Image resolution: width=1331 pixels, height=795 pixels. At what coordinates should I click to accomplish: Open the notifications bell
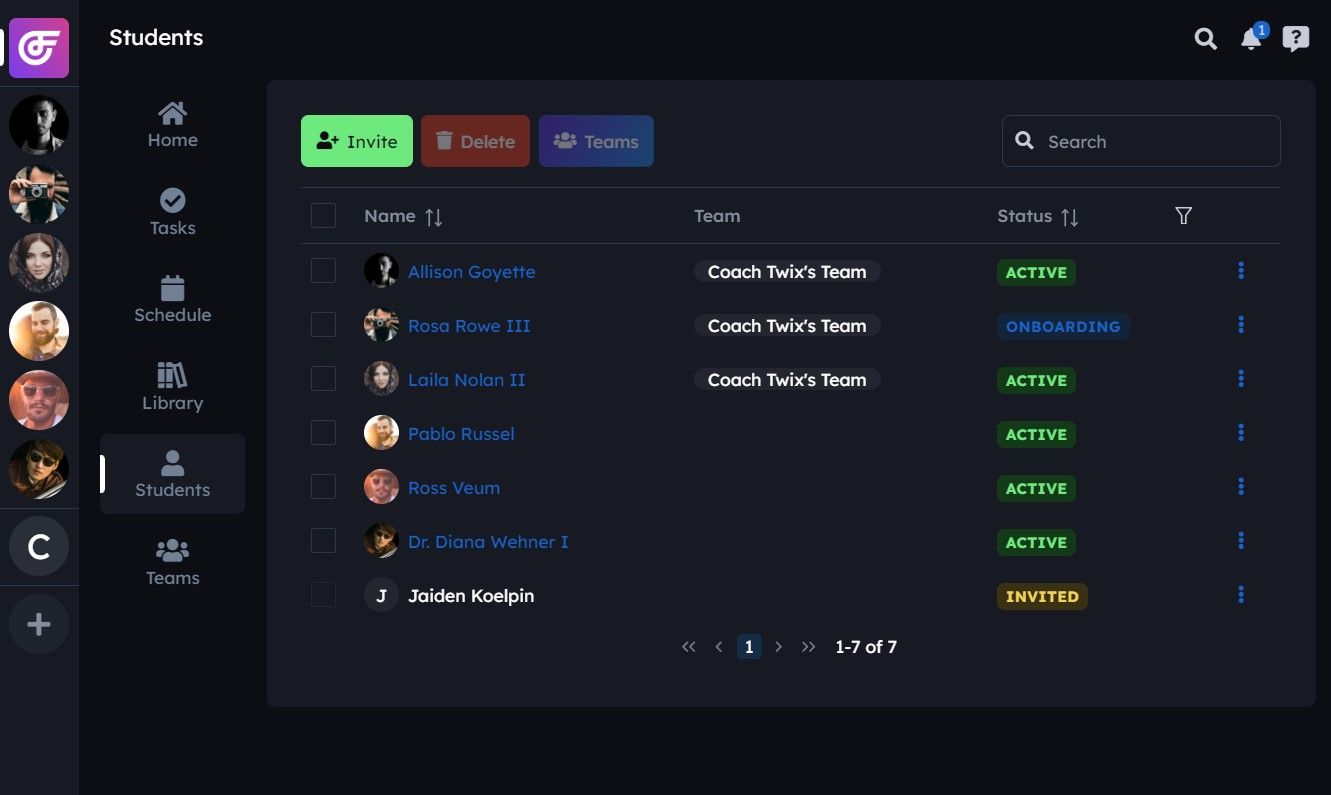pyautogui.click(x=1251, y=39)
